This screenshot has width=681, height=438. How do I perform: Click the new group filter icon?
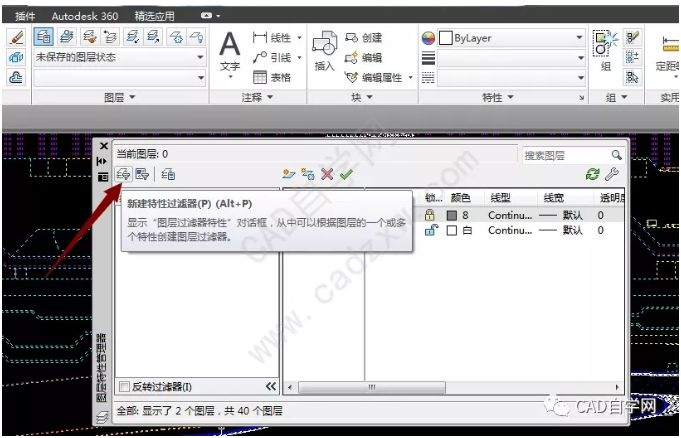142,175
